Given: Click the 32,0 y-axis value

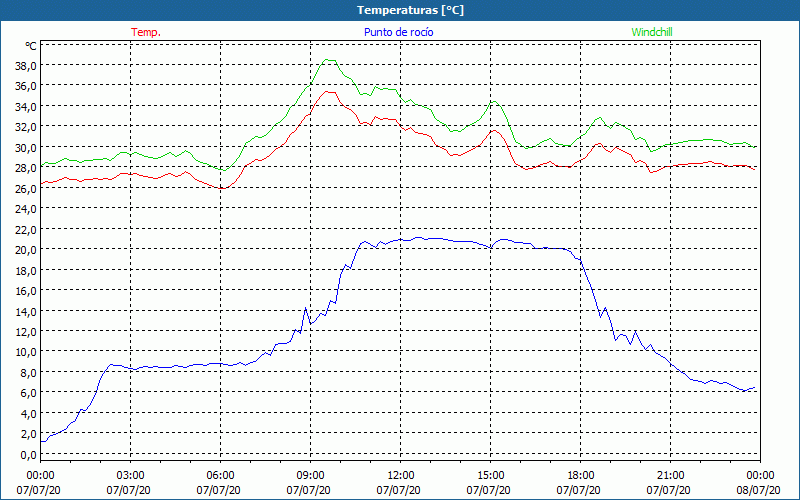Looking at the screenshot, I should (x=26, y=127).
